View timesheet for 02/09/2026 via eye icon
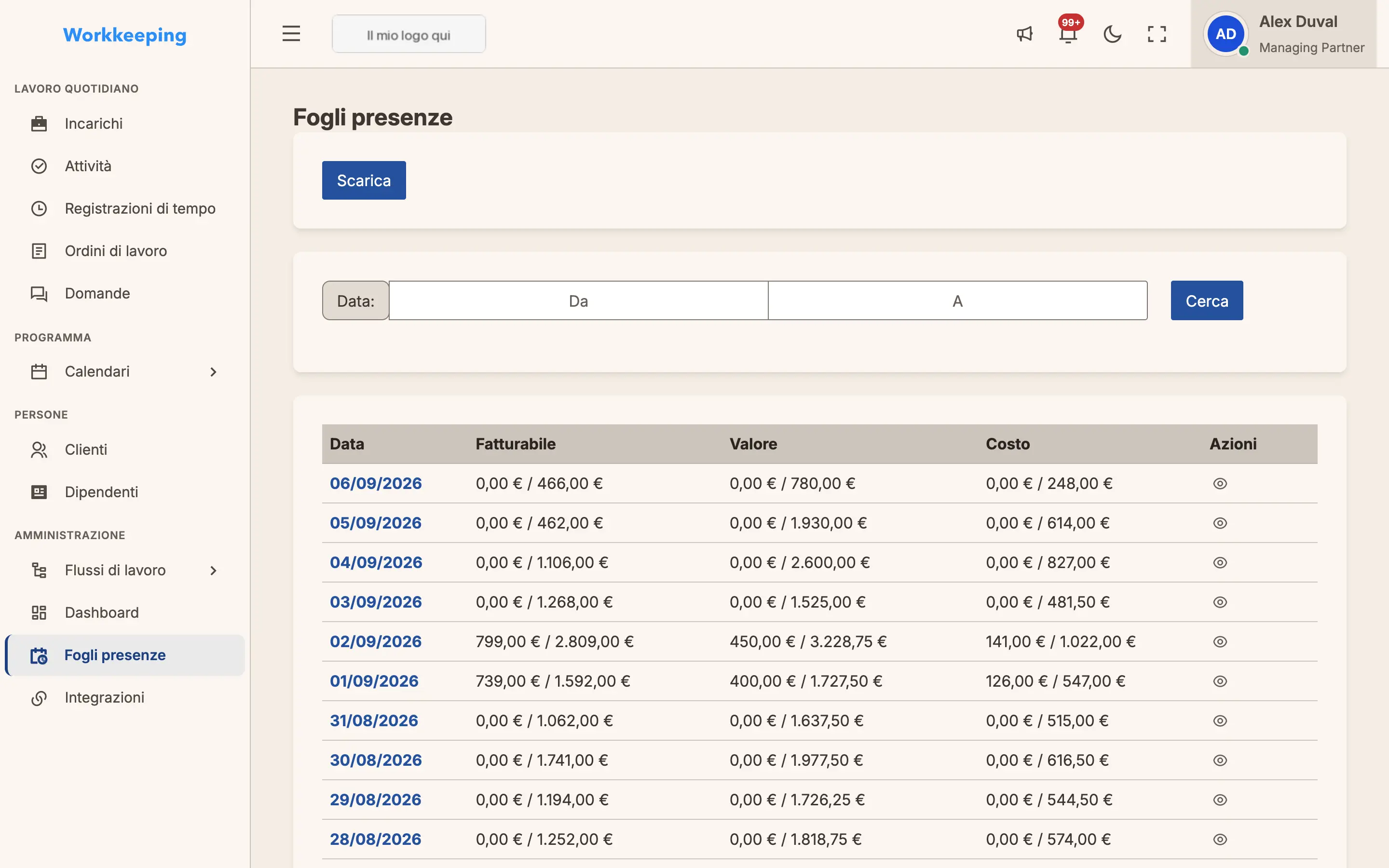 point(1220,641)
